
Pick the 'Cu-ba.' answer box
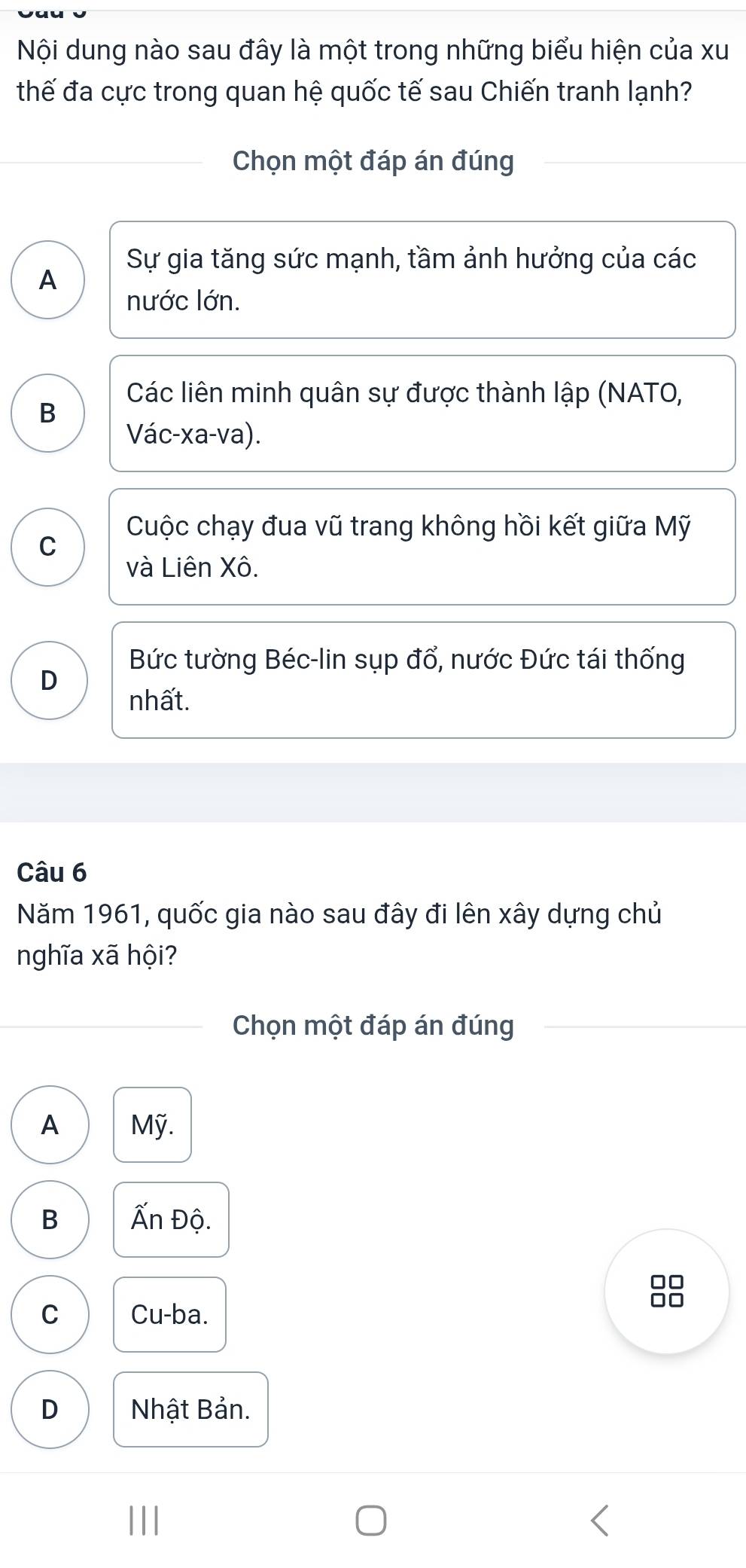tap(169, 1314)
